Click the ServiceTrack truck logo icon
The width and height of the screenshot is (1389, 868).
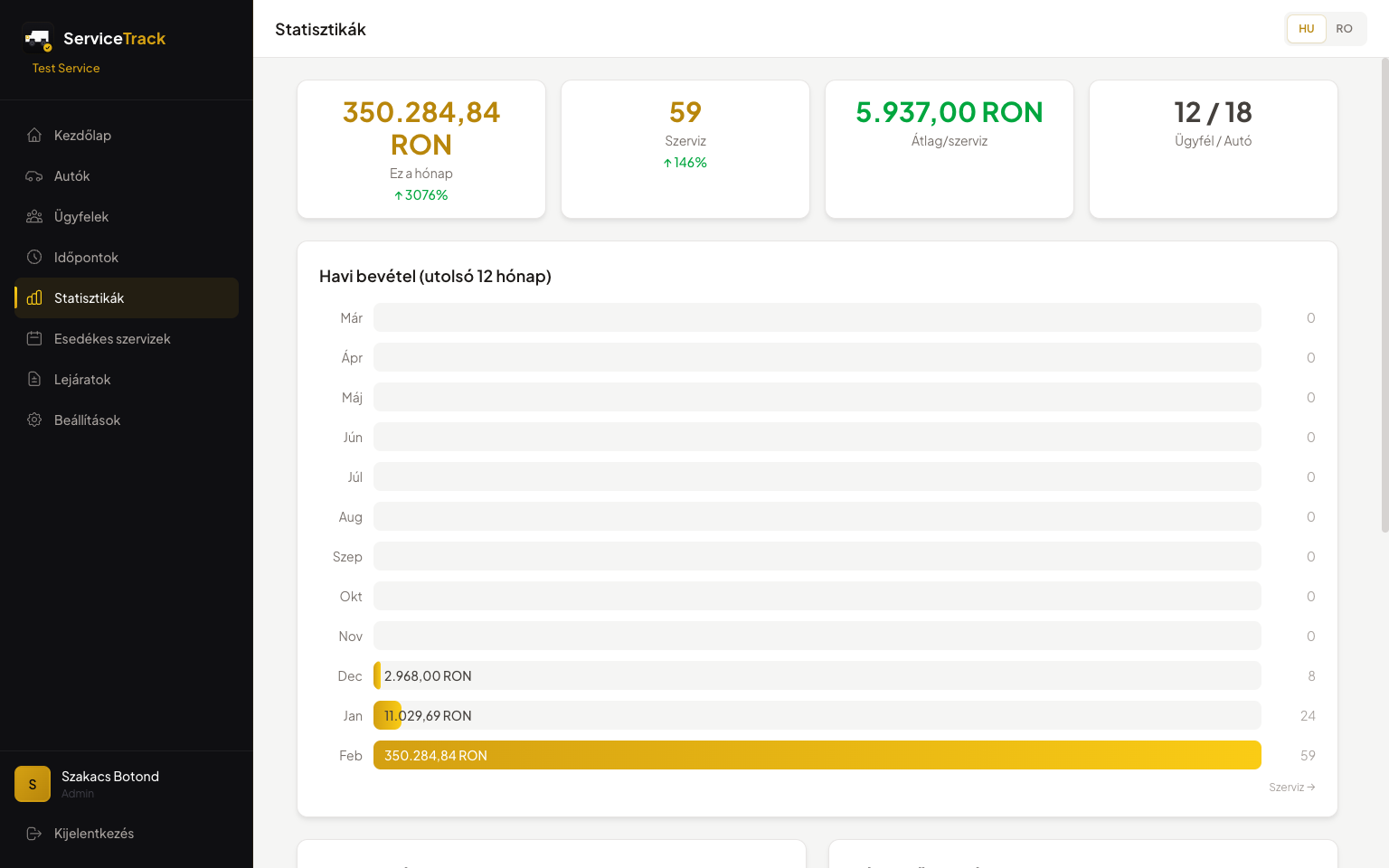(x=38, y=38)
